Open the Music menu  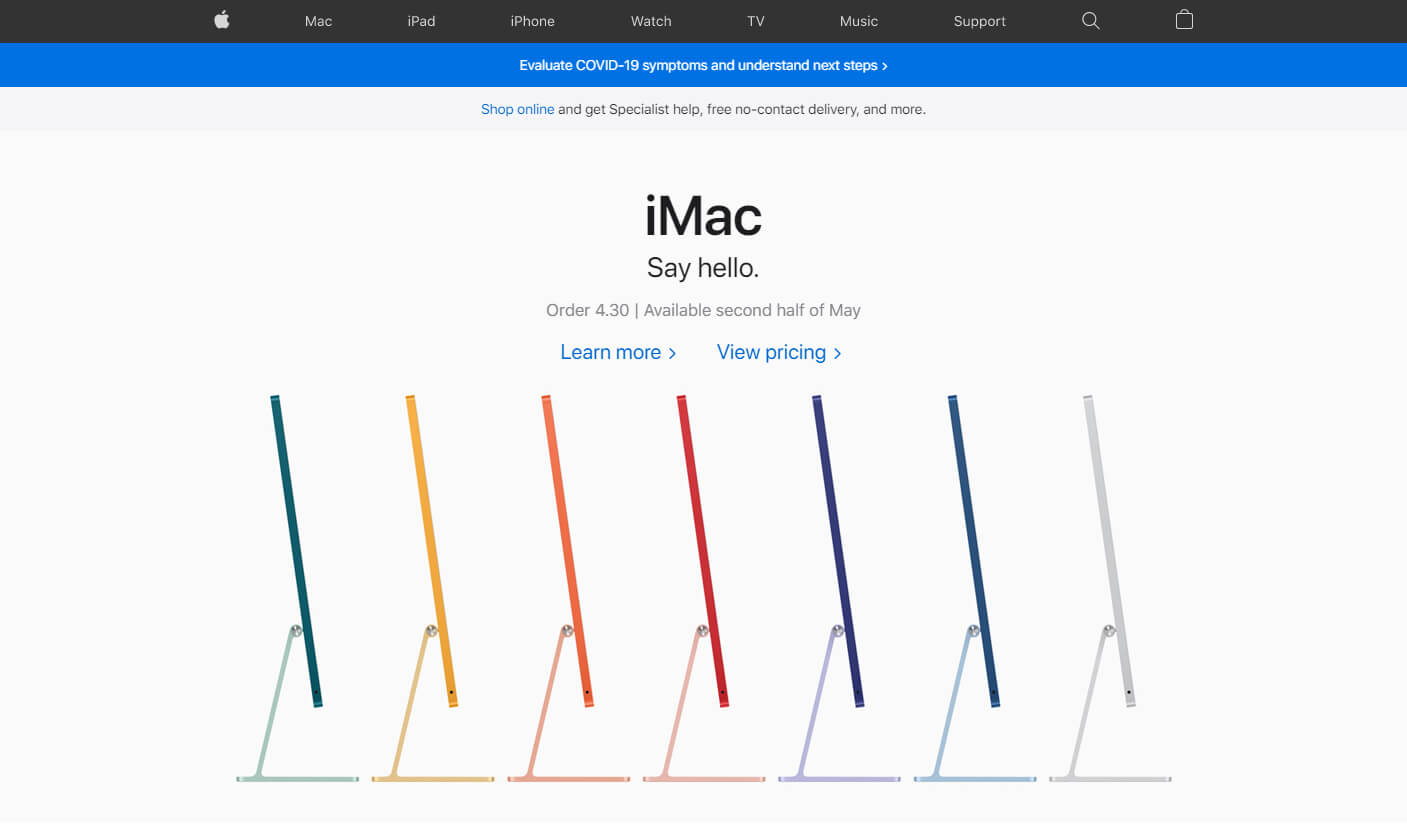pyautogui.click(x=858, y=21)
